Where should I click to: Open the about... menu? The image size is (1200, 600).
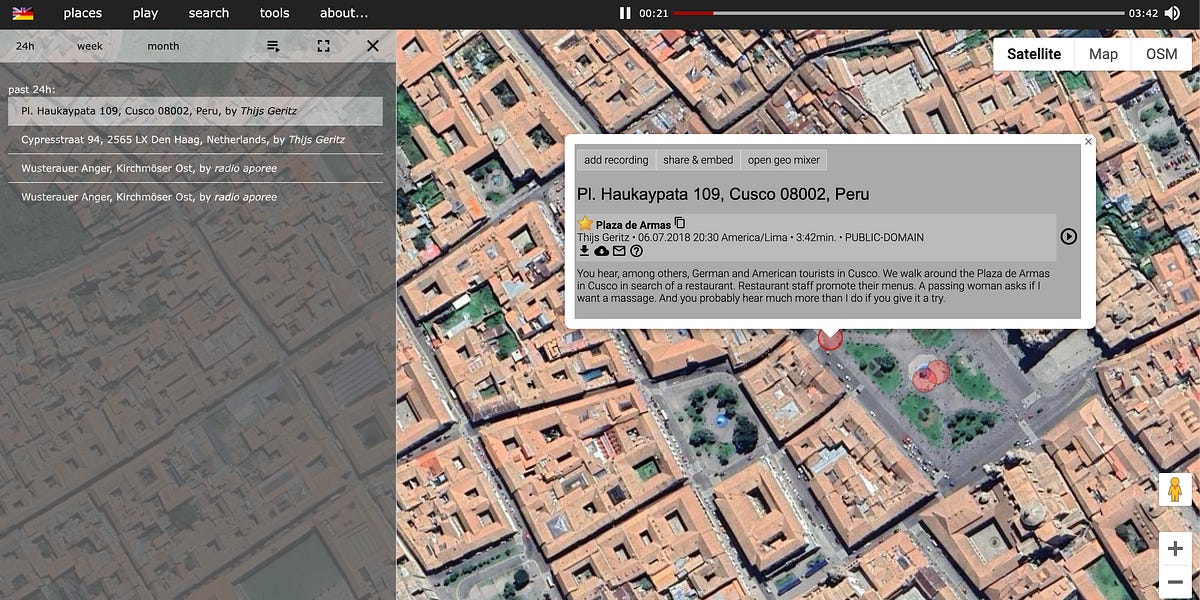pos(344,13)
